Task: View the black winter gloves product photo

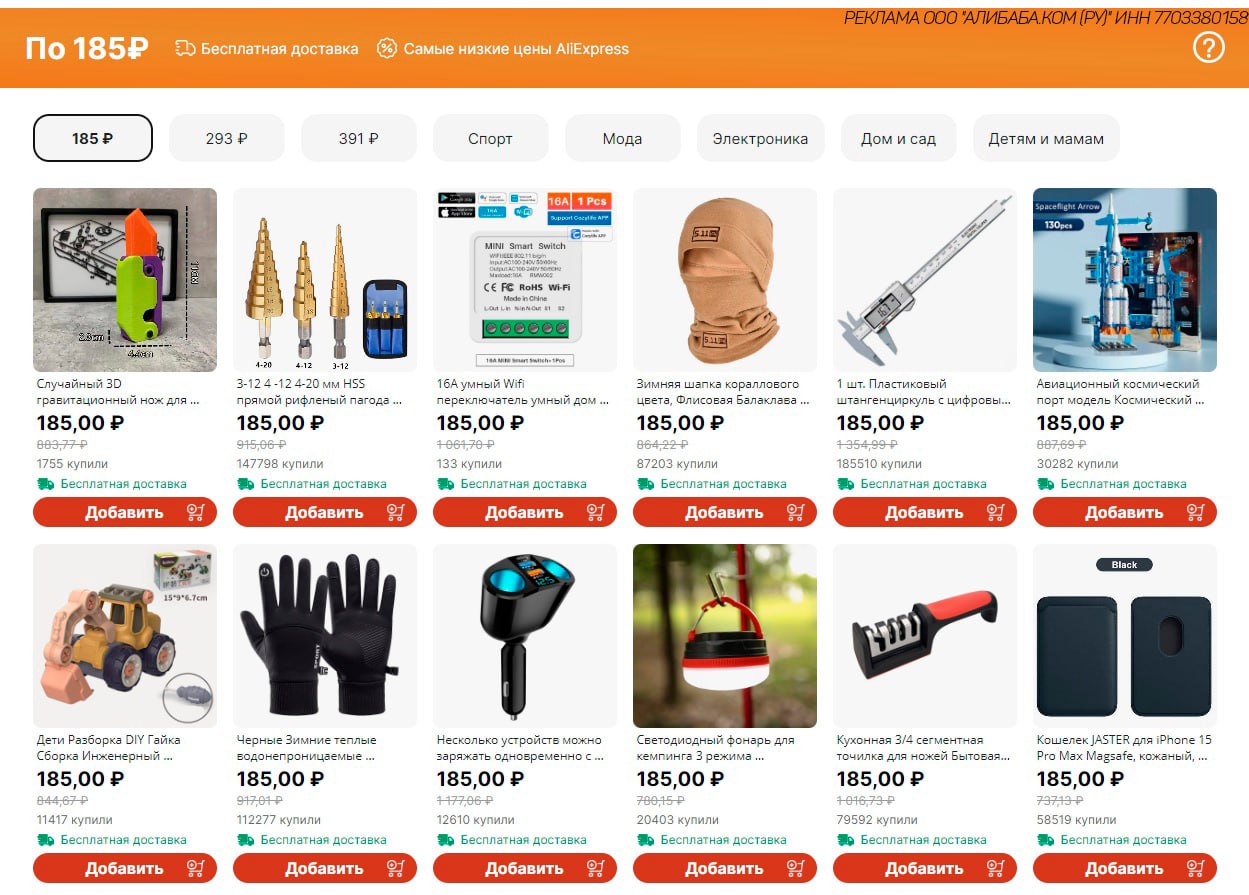Action: click(325, 636)
